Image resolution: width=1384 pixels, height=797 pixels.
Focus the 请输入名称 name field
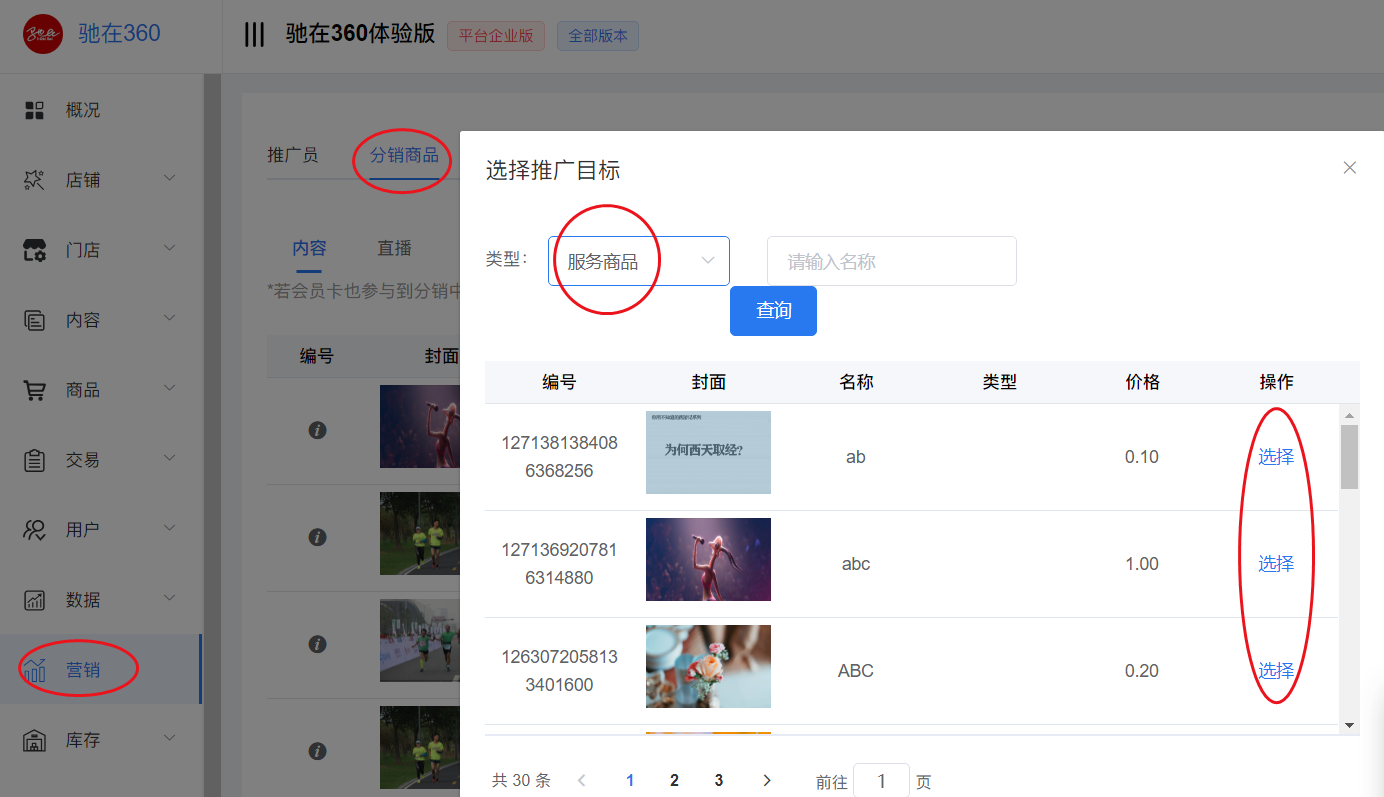(892, 261)
